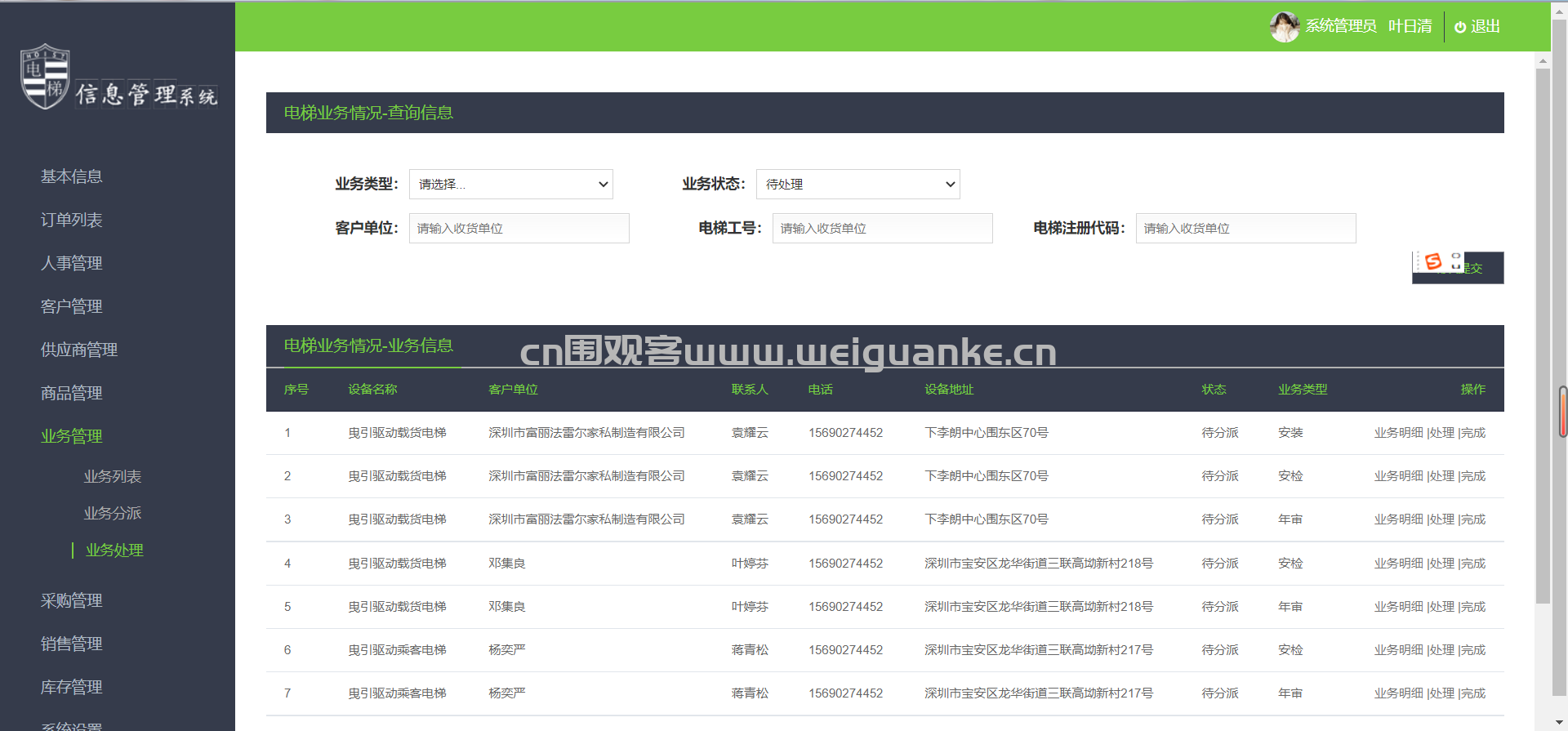The image size is (1568, 731).
Task: Click the Sogou input method S icon
Action: pyautogui.click(x=1432, y=261)
